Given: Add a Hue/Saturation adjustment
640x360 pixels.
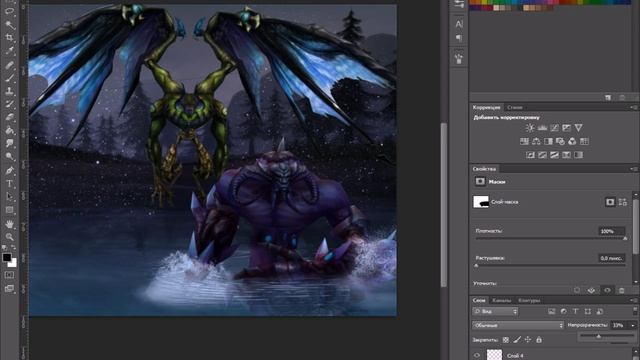Looking at the screenshot, I should (x=524, y=141).
